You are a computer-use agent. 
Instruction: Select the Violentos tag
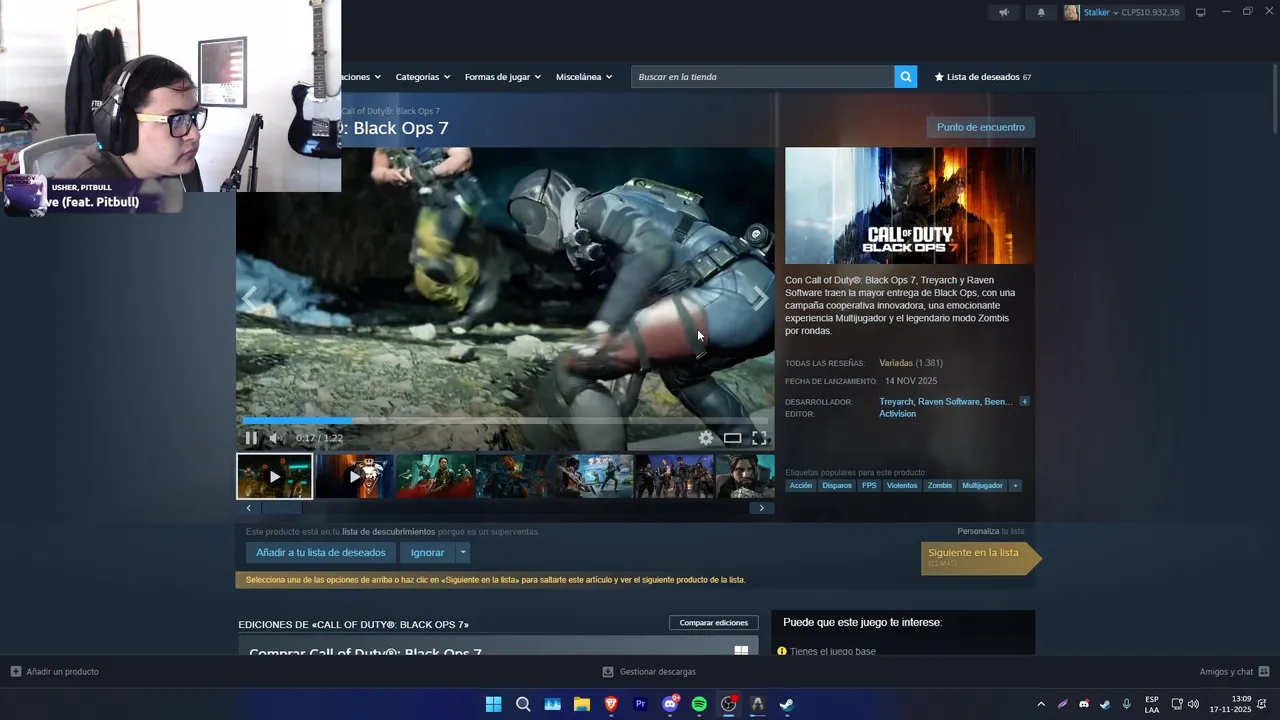902,486
